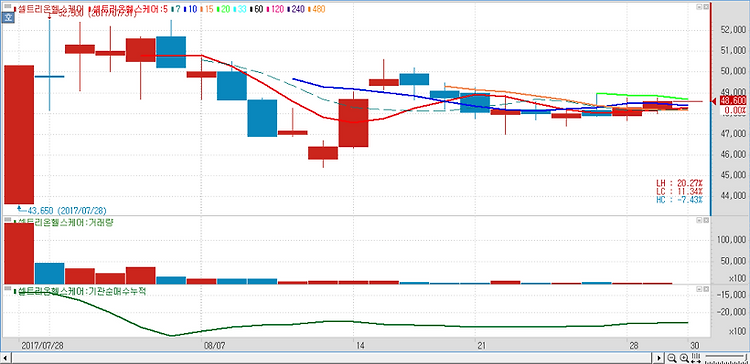The height and width of the screenshot is (364, 750).
Task: Click the 52,000 price axis label
Action: (x=733, y=30)
